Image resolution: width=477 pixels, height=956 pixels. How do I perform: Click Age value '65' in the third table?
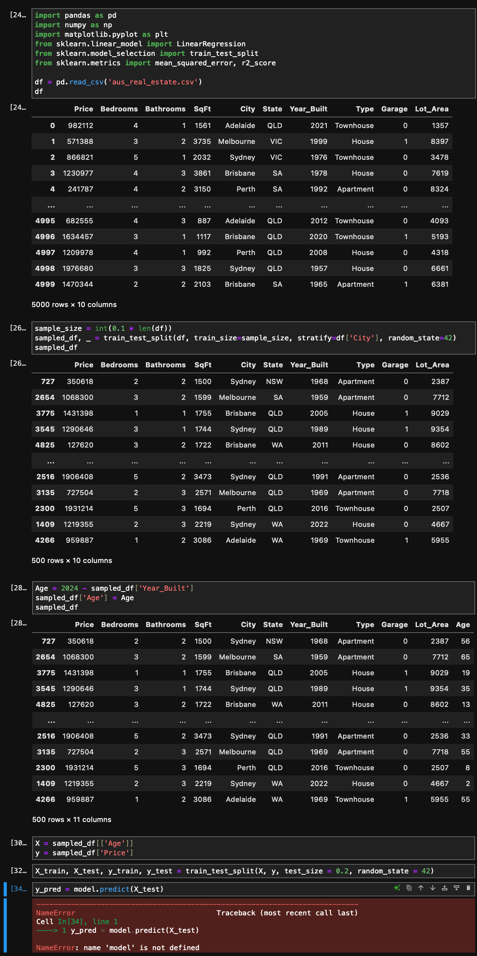pos(465,657)
